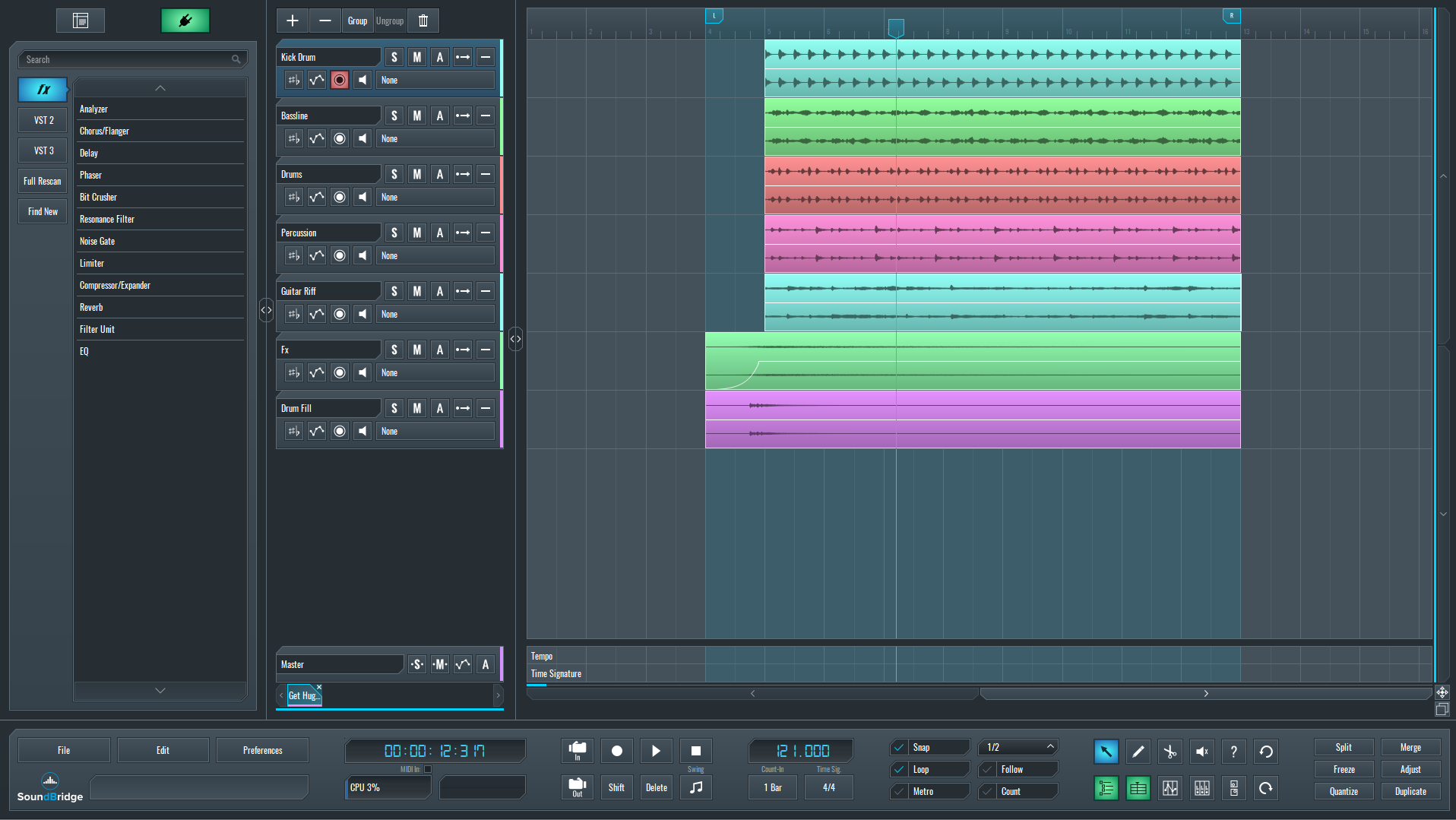Select the scissors cut tool

click(x=1170, y=752)
